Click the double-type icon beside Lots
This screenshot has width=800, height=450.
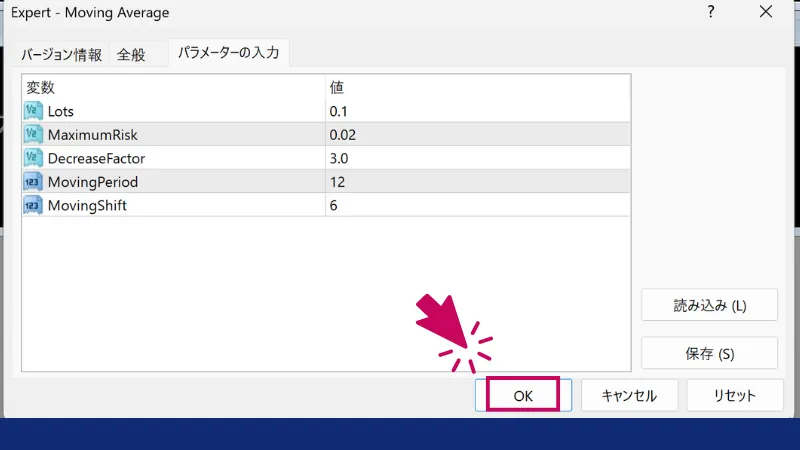point(33,111)
